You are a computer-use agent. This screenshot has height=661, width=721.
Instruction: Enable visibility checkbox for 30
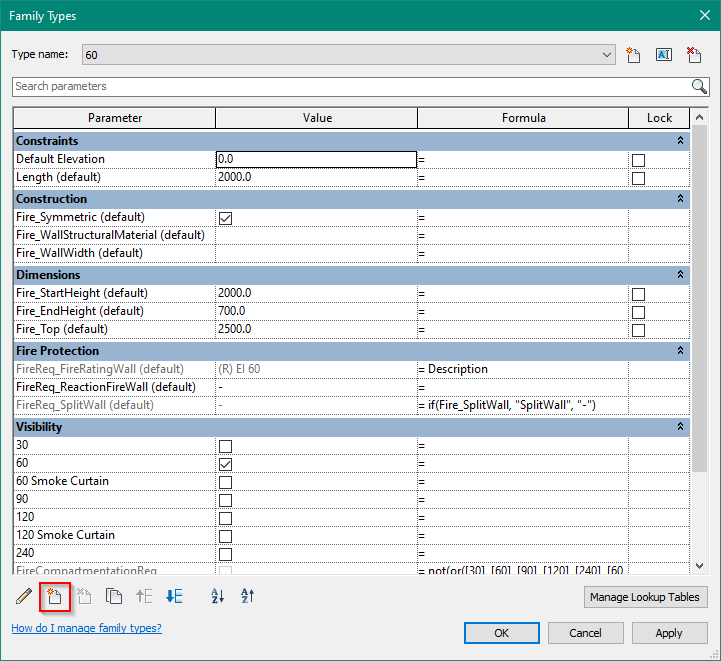point(225,446)
